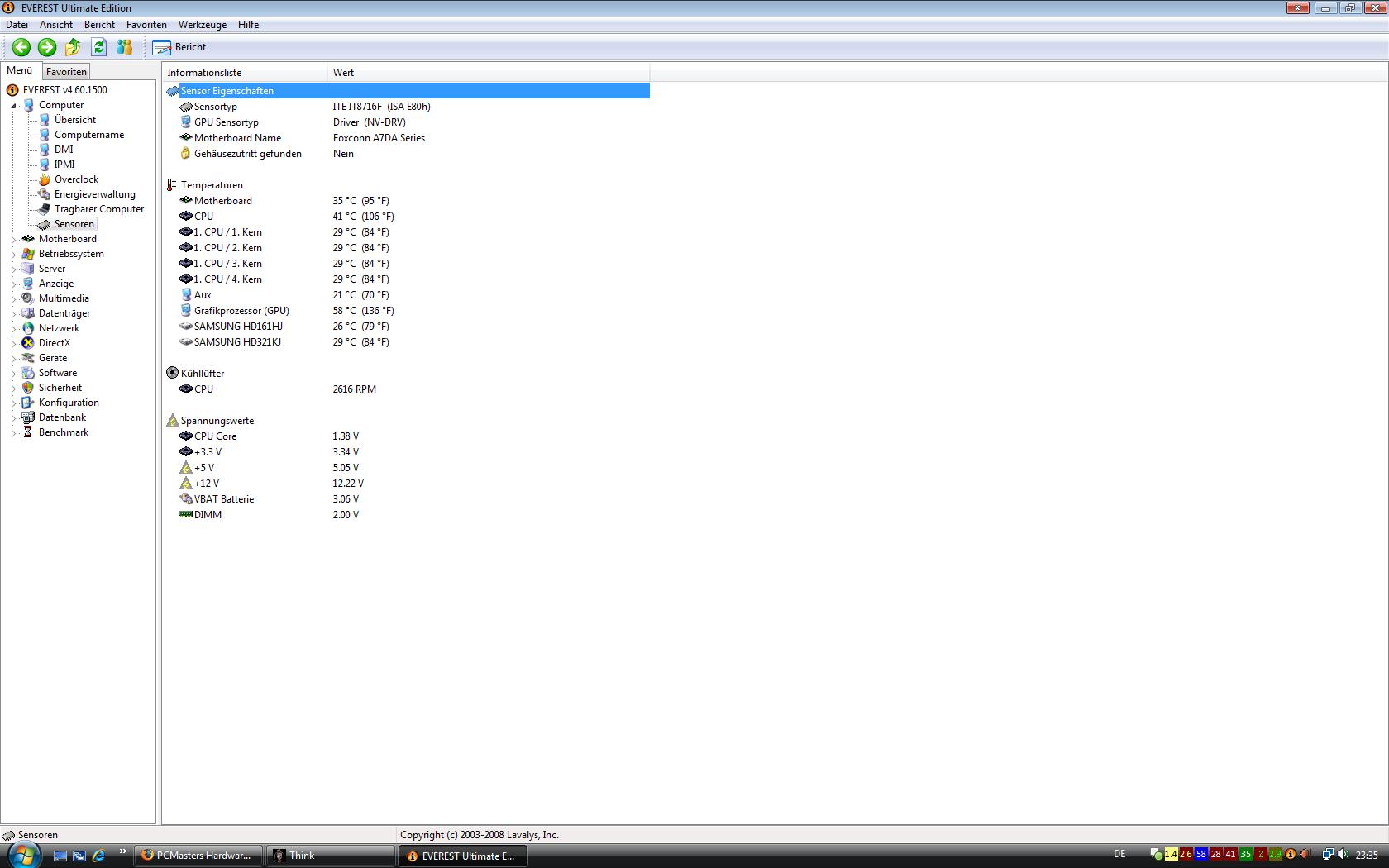Go back with the green left arrow
Screen dimensions: 1389x868
coord(21,47)
